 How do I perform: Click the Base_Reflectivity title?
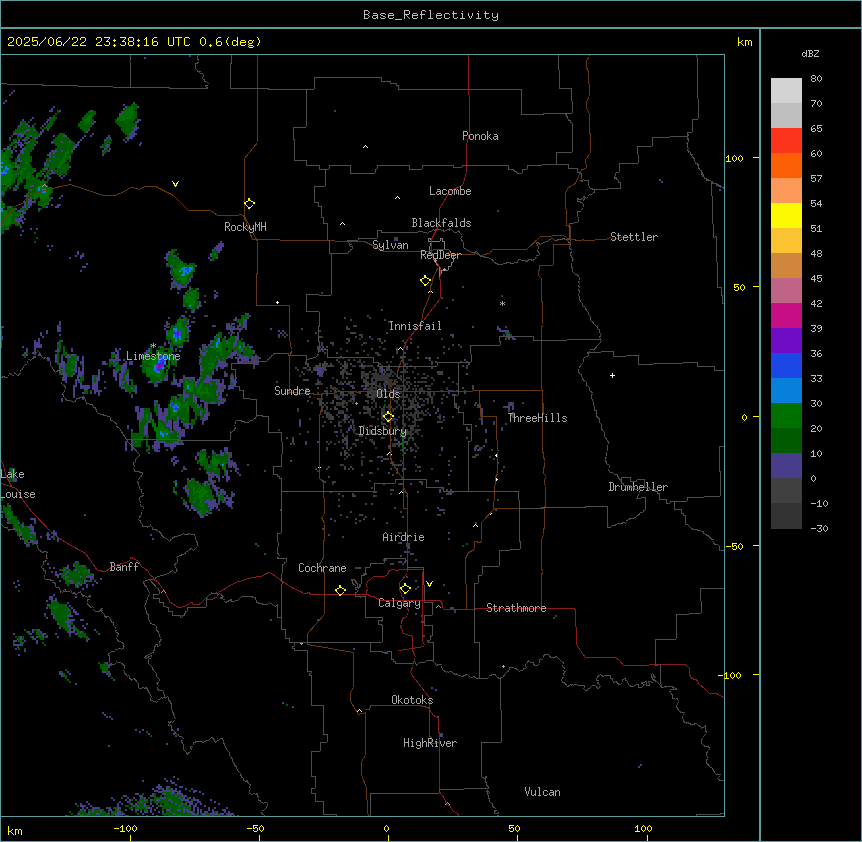point(431,15)
